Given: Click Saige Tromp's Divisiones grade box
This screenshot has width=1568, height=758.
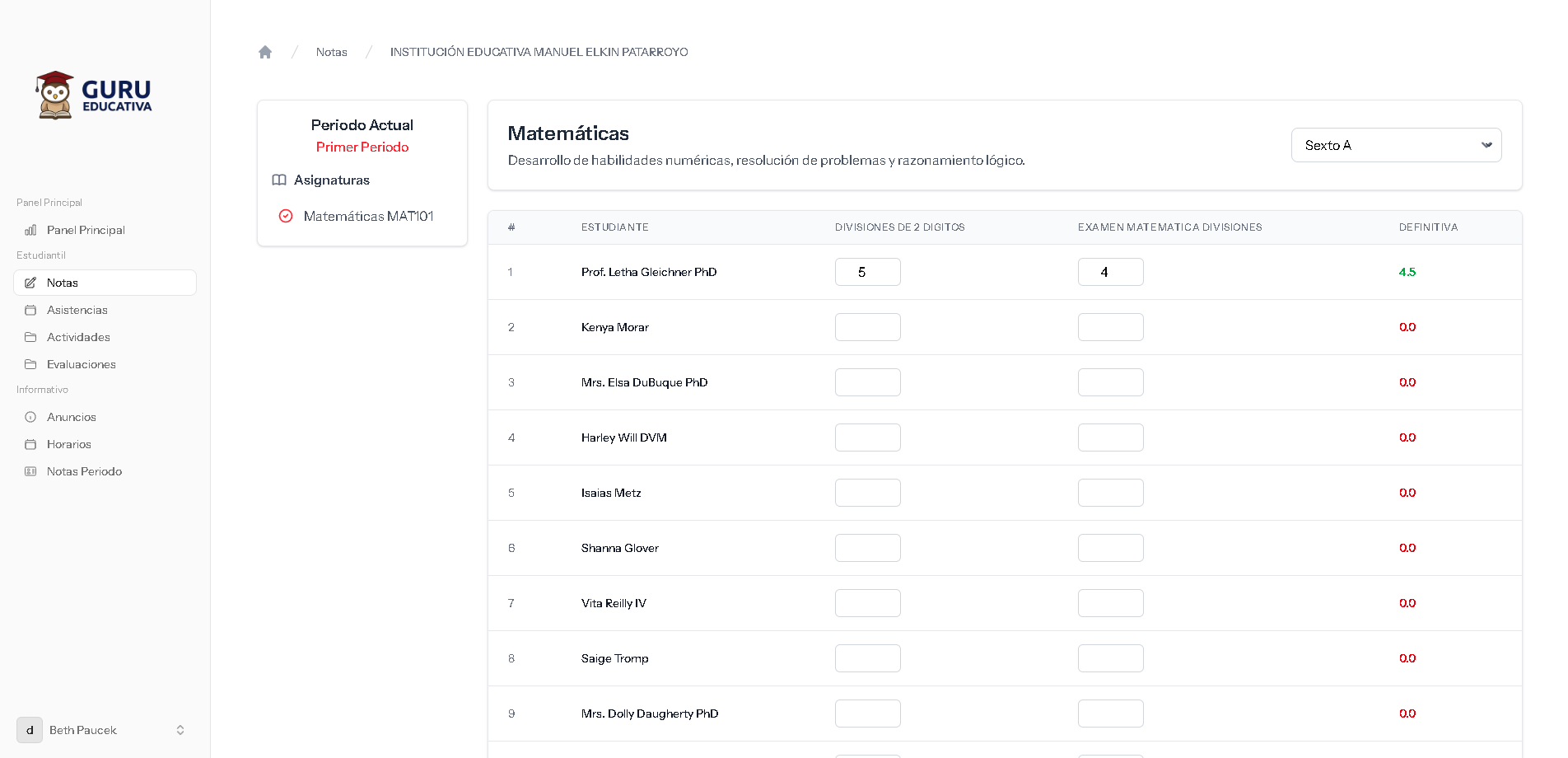Looking at the screenshot, I should (x=867, y=658).
